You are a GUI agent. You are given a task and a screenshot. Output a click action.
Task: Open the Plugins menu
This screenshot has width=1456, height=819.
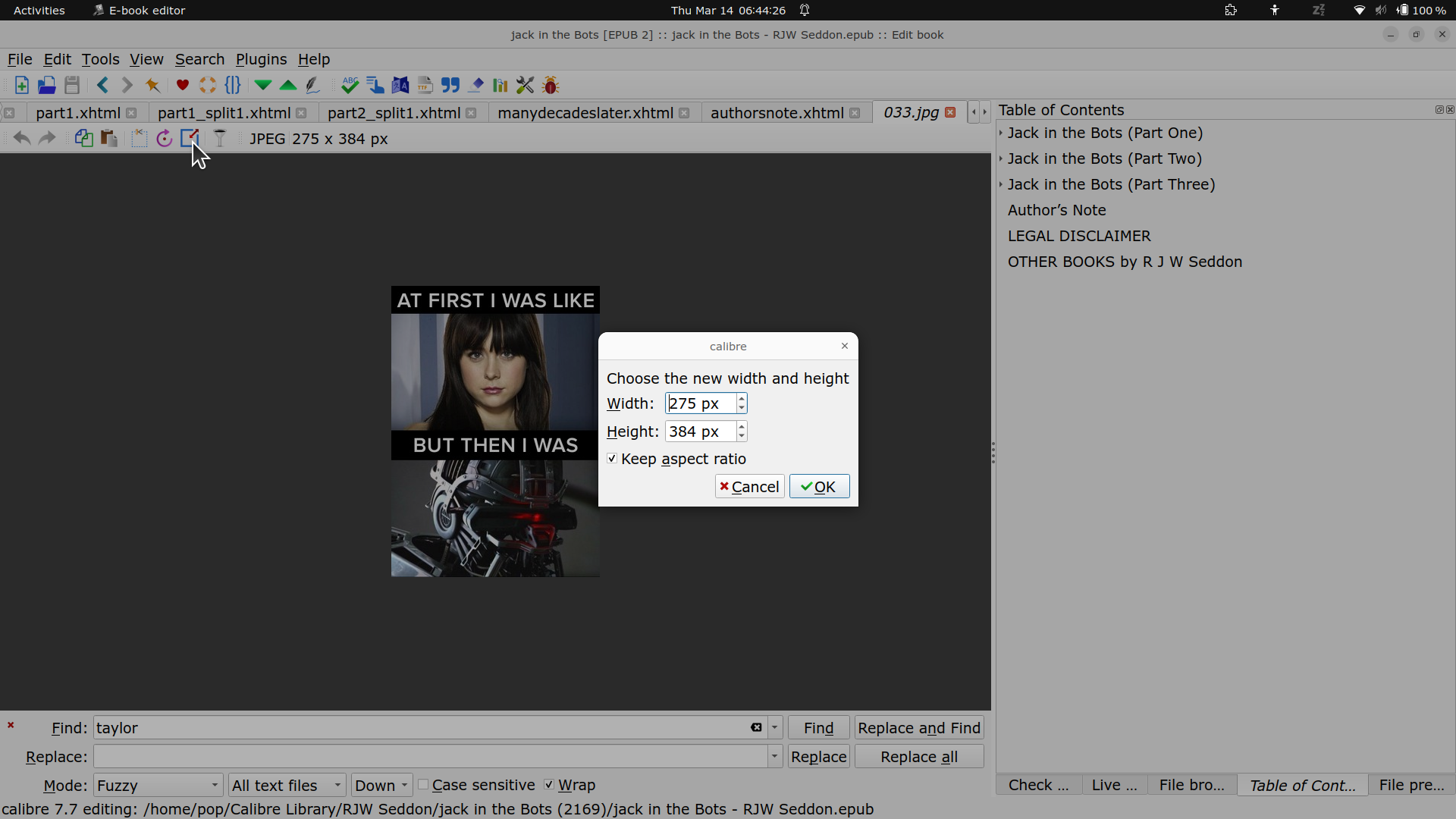pos(261,59)
